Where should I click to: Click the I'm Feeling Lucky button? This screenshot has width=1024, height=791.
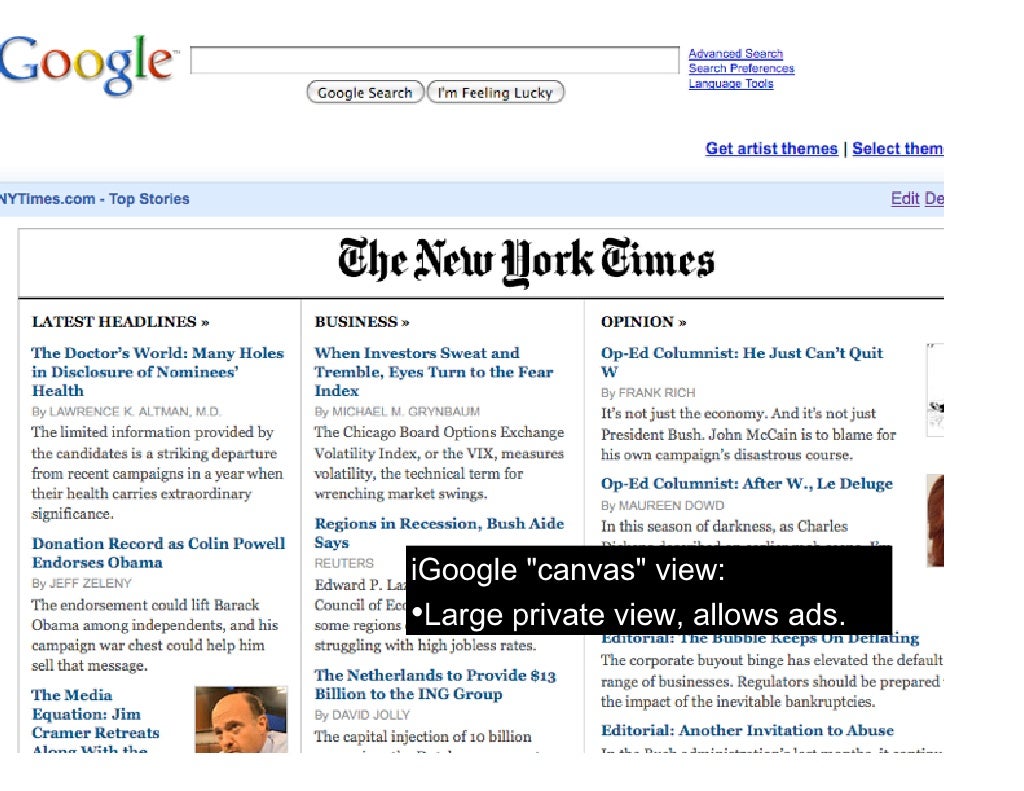496,93
